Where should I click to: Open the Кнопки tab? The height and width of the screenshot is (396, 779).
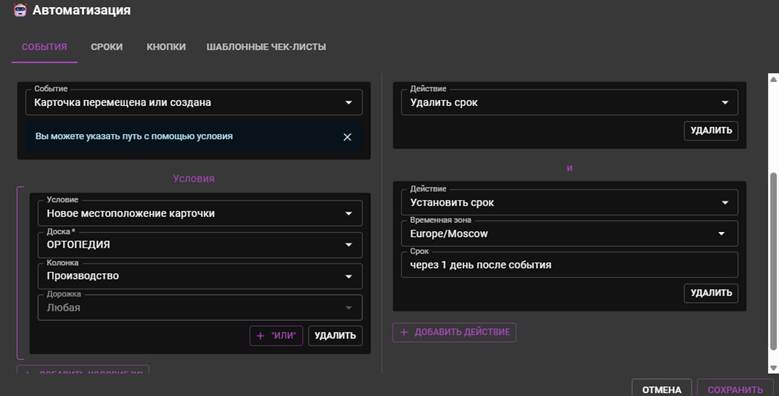point(166,47)
